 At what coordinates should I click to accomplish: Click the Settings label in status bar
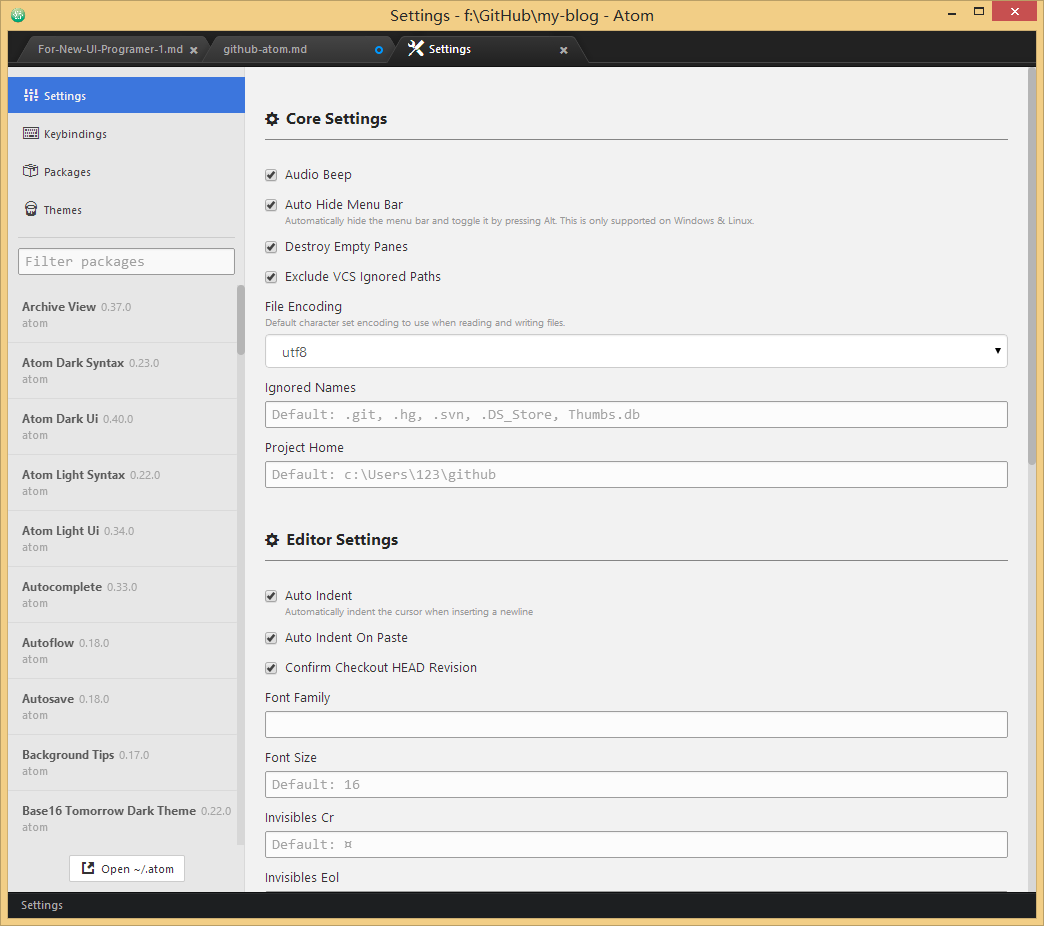coord(42,905)
